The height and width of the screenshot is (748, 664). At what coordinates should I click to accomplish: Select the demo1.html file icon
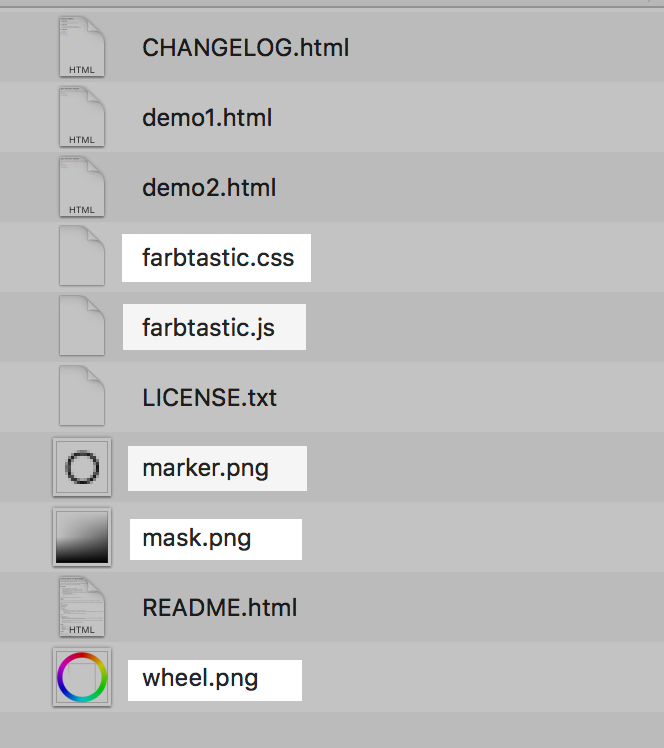pyautogui.click(x=82, y=116)
